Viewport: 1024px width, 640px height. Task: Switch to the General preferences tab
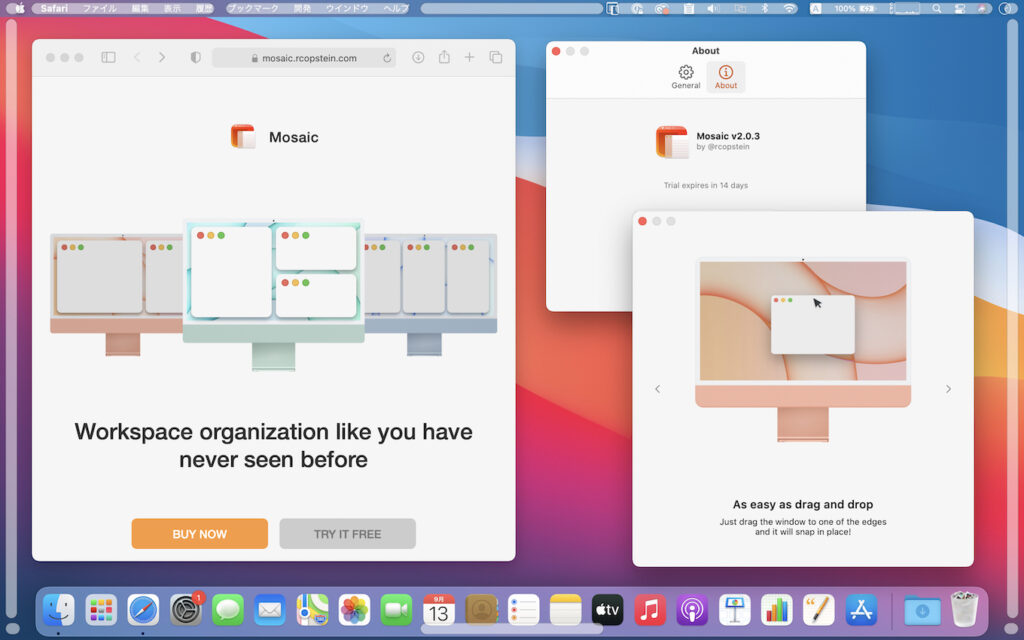click(x=686, y=77)
